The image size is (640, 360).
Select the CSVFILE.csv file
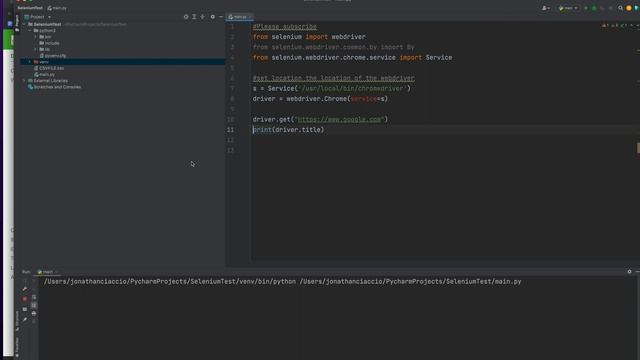(x=49, y=68)
